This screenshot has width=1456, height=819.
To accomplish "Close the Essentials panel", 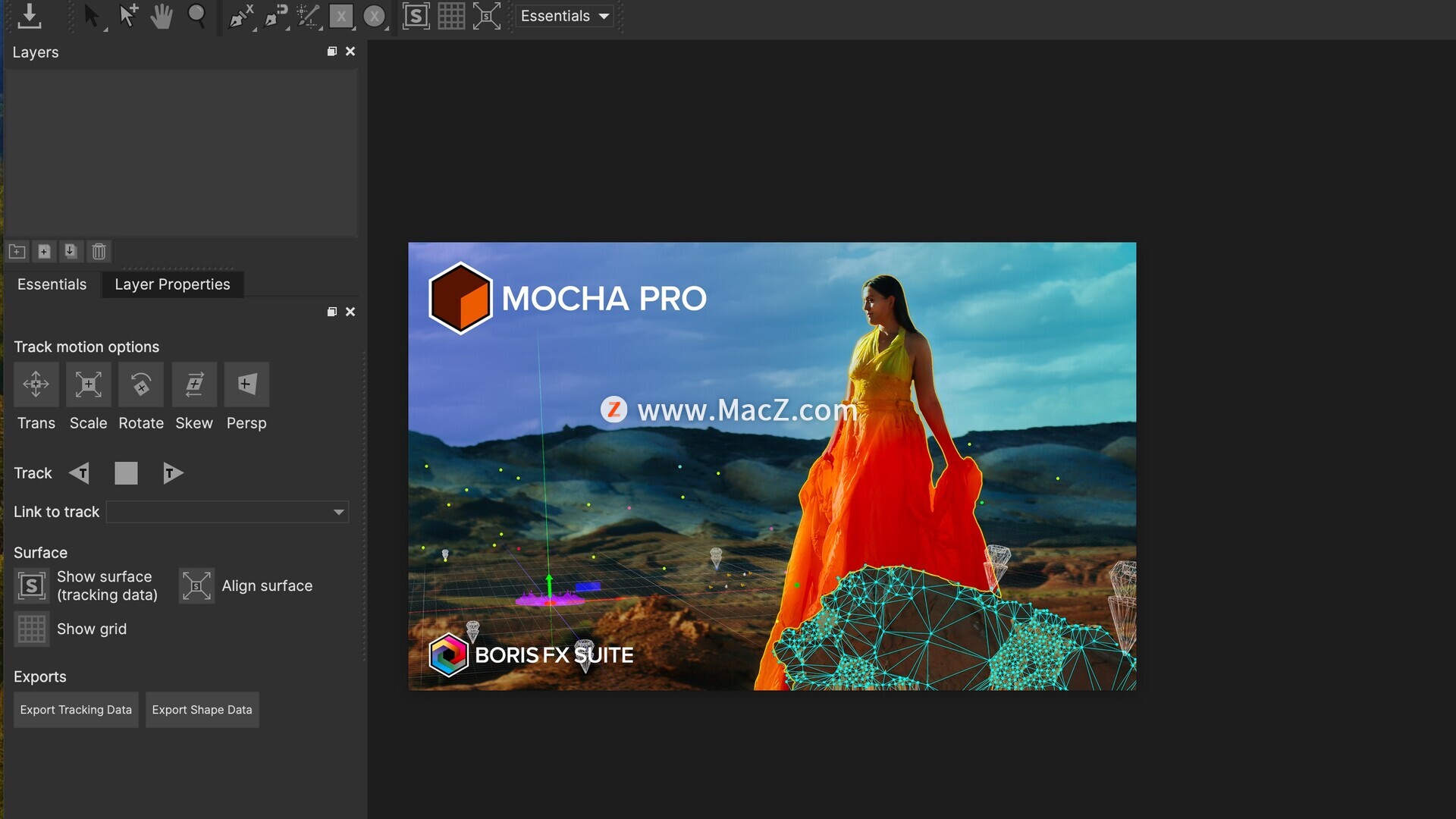I will pos(350,312).
